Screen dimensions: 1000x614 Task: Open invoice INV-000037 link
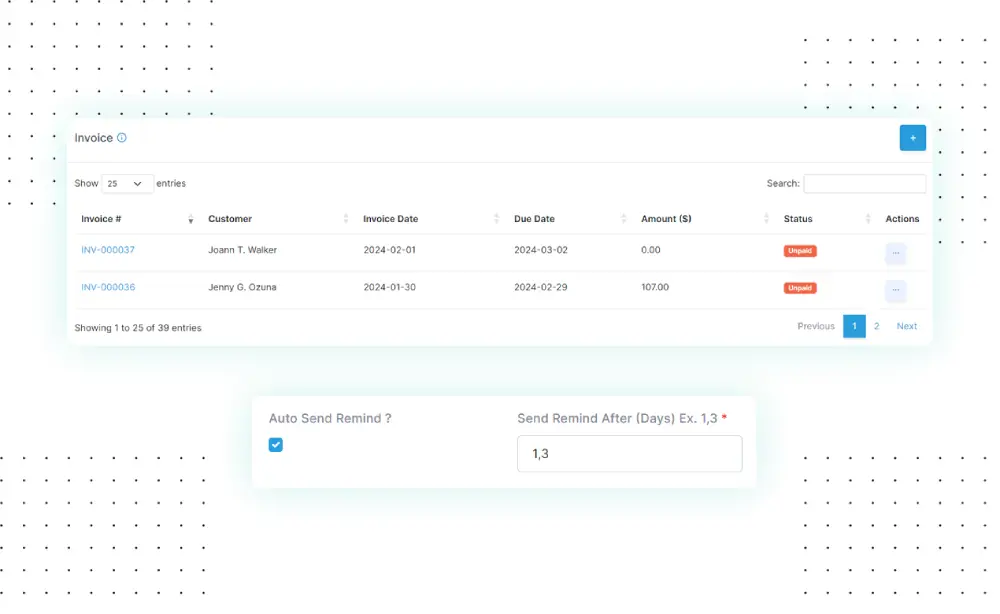coord(108,250)
